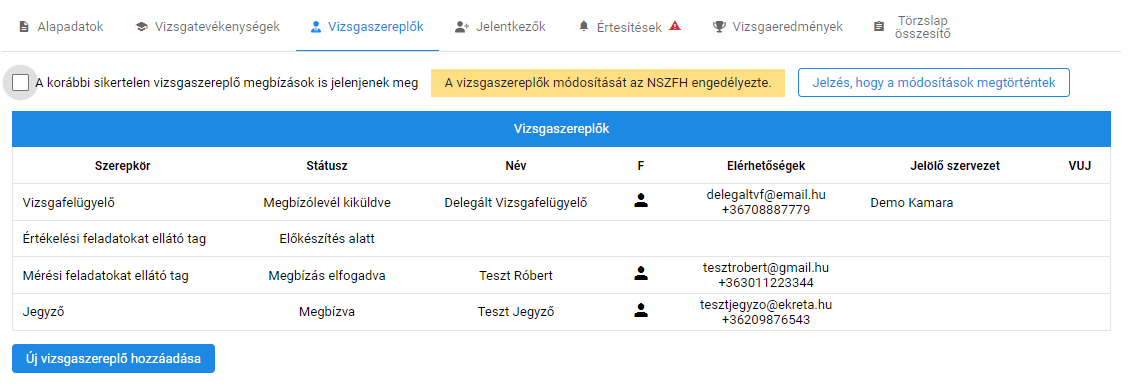Click the Státusz column header
The image size is (1130, 389).
[326, 166]
